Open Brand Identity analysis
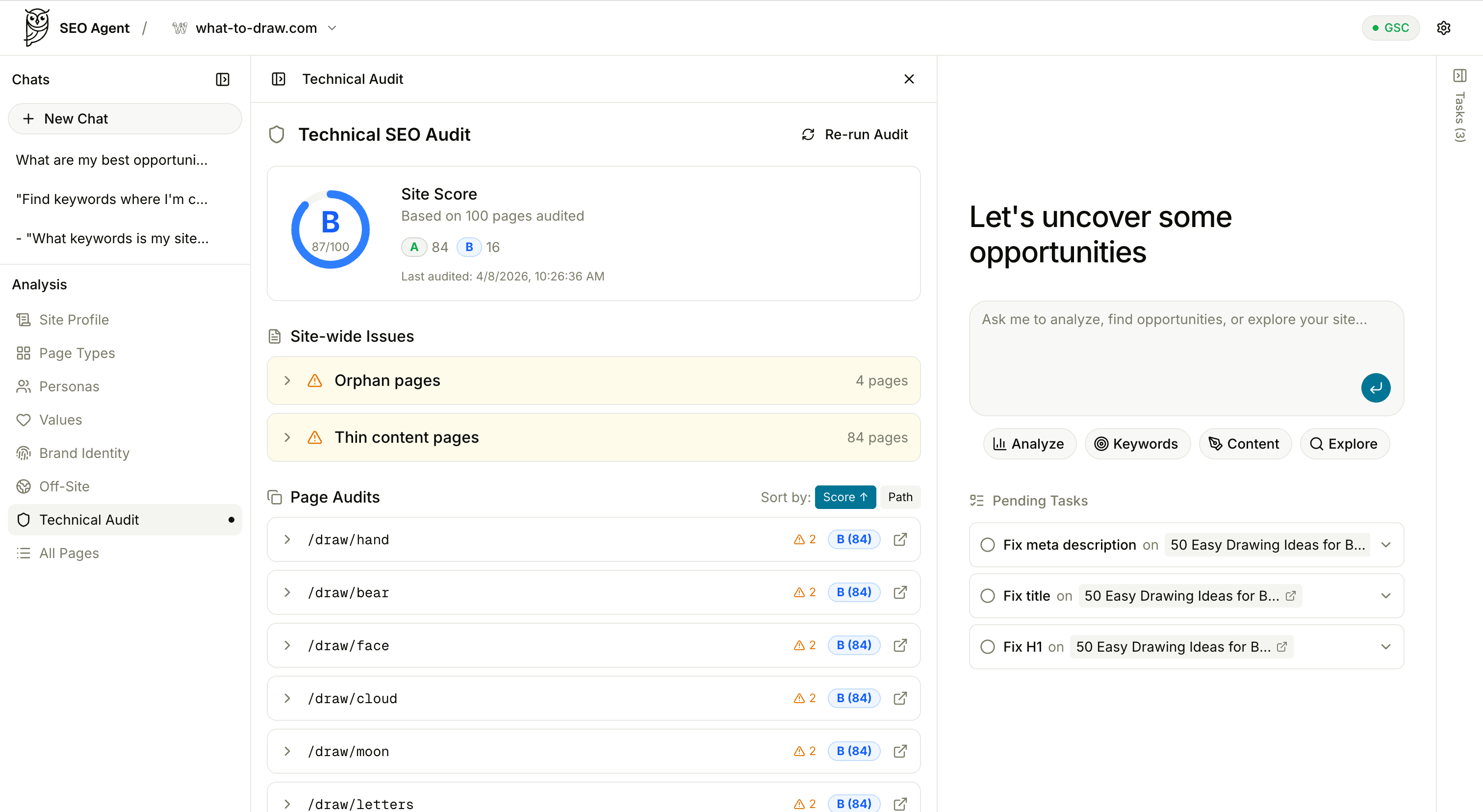This screenshot has height=812, width=1483. [125, 453]
